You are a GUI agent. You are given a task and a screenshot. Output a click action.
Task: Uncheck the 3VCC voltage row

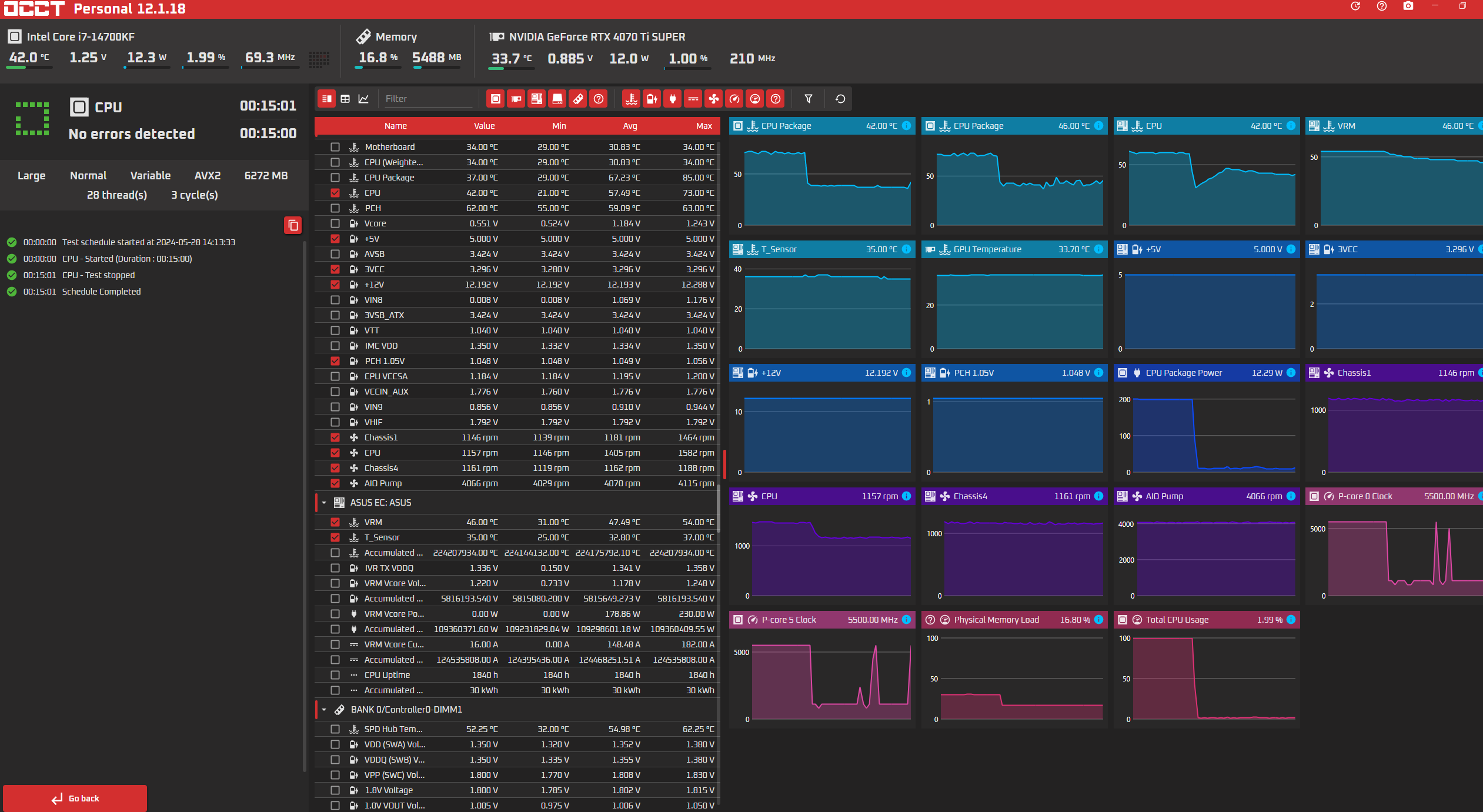(335, 269)
